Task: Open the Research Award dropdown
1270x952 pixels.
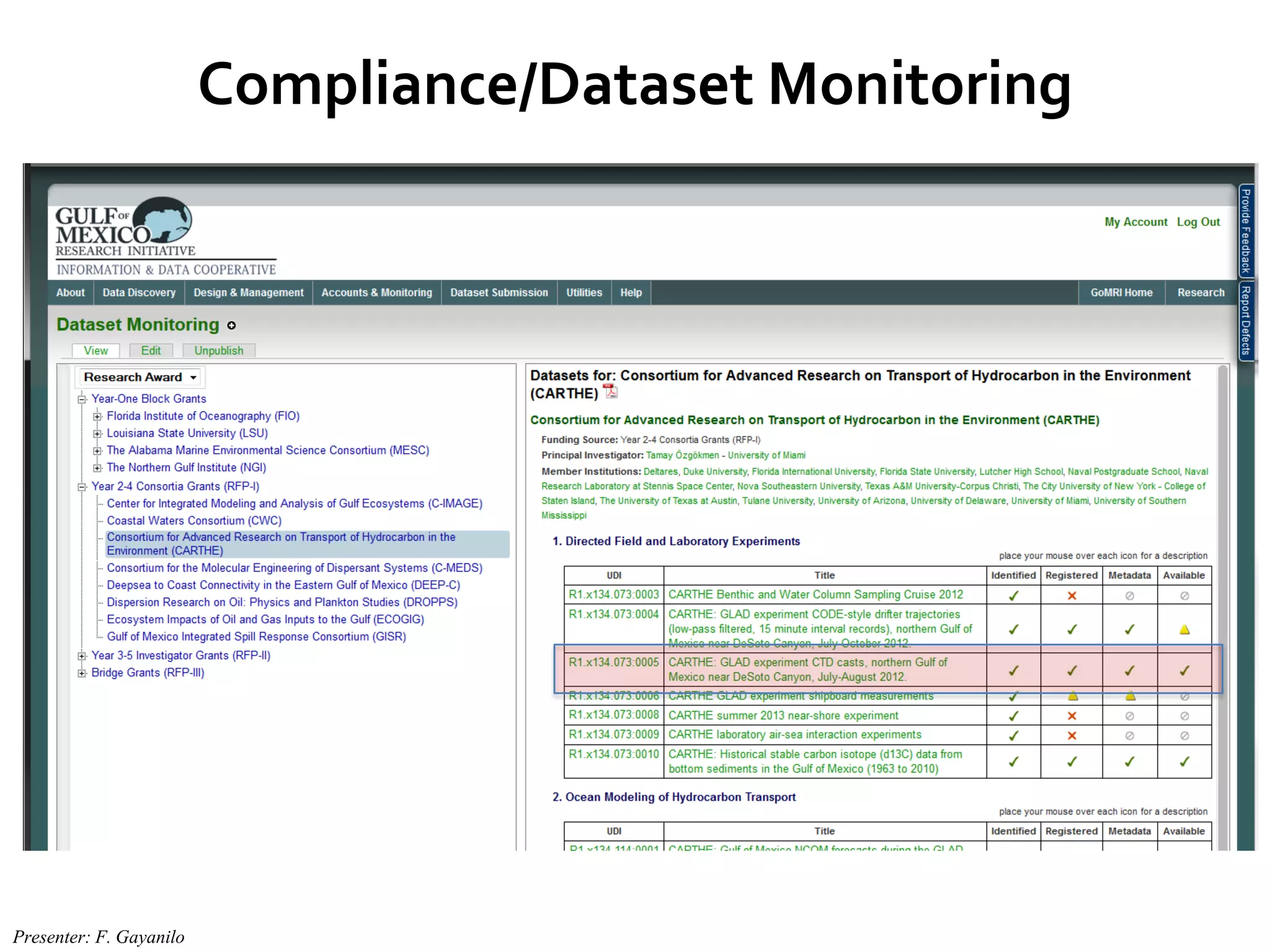Action: pos(140,377)
